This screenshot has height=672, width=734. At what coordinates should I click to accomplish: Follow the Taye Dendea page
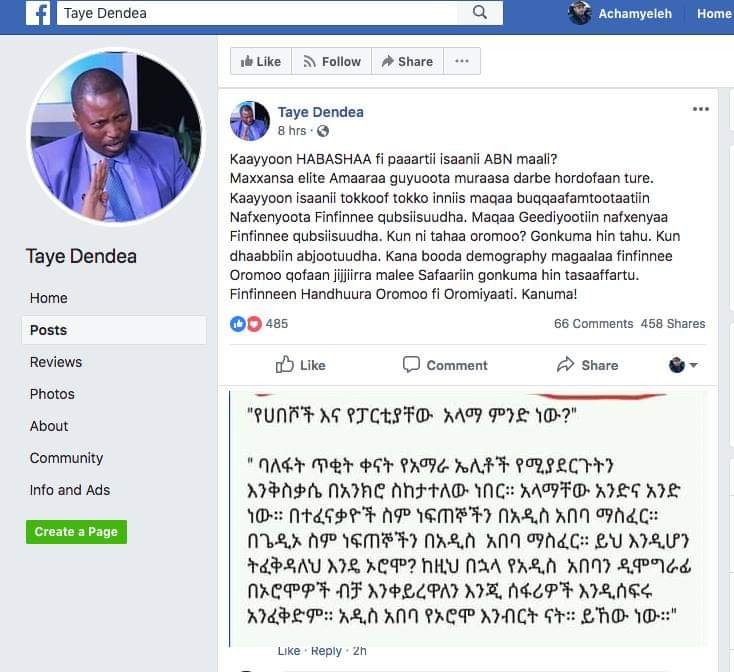click(331, 61)
